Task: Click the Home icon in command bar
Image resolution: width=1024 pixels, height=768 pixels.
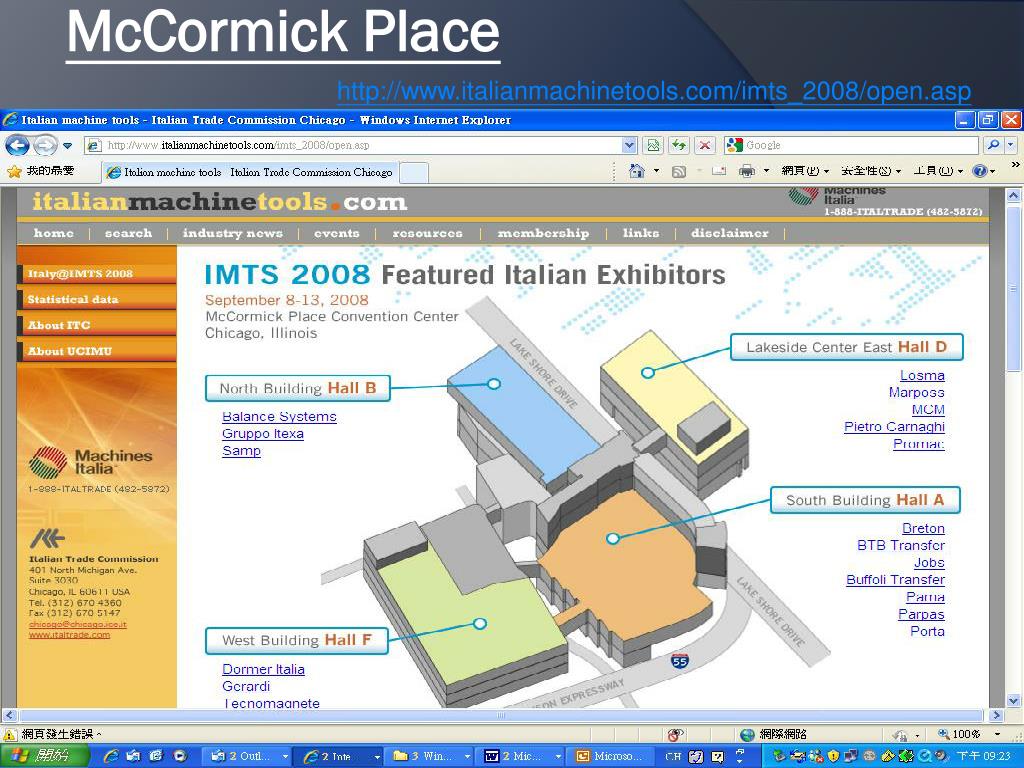Action: pyautogui.click(x=637, y=171)
